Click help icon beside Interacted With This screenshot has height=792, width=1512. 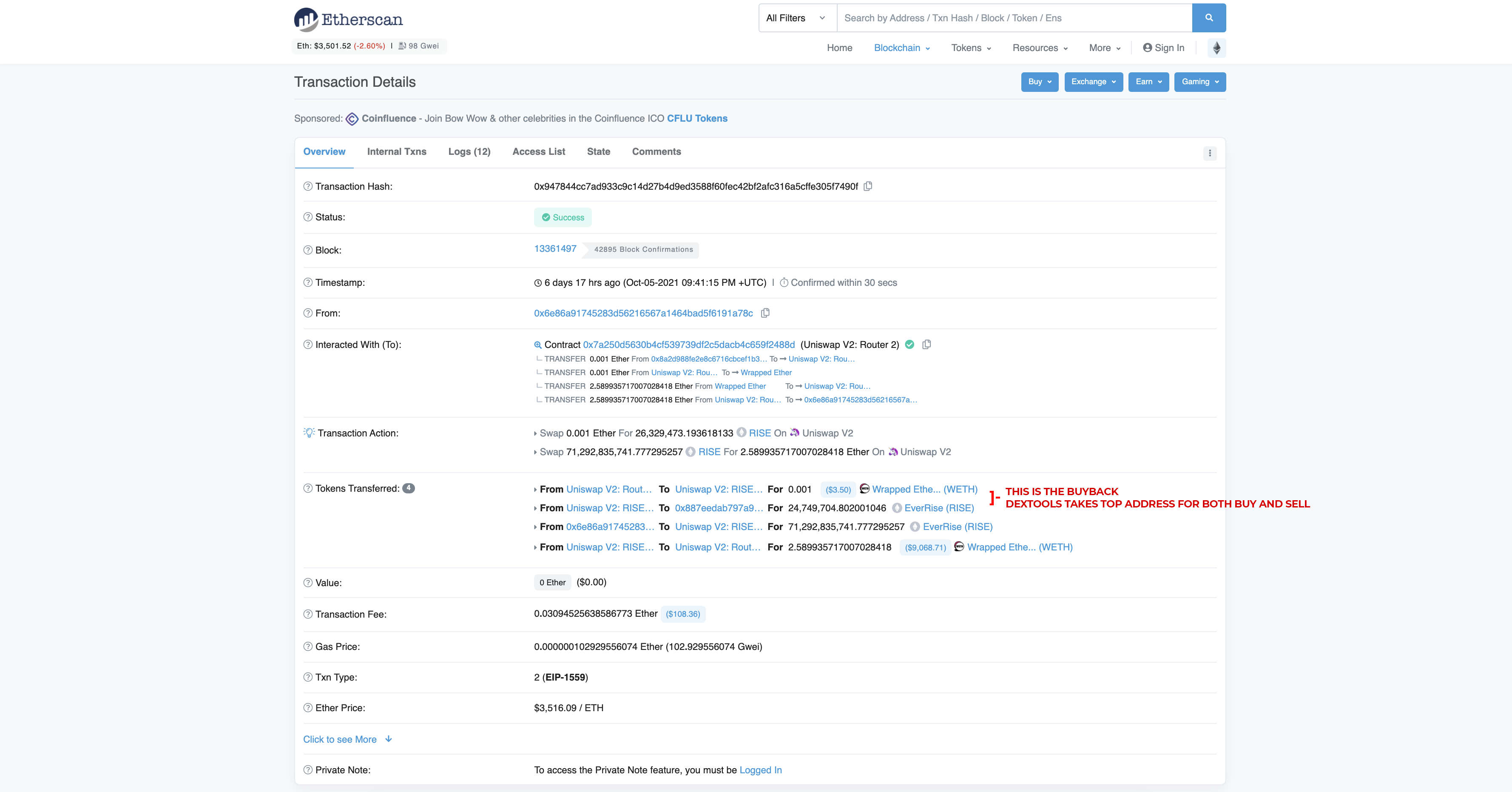click(x=307, y=345)
